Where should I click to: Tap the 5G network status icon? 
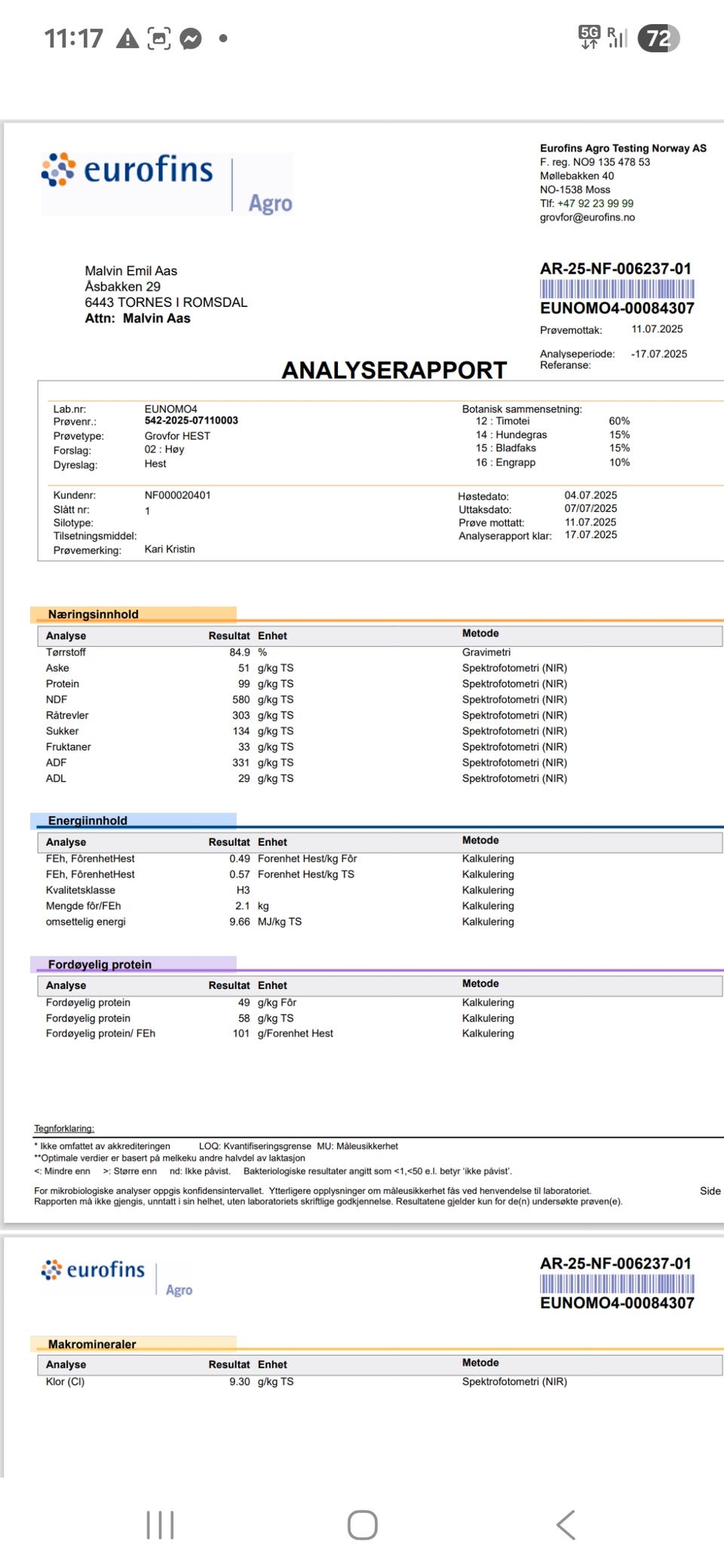pyautogui.click(x=589, y=37)
